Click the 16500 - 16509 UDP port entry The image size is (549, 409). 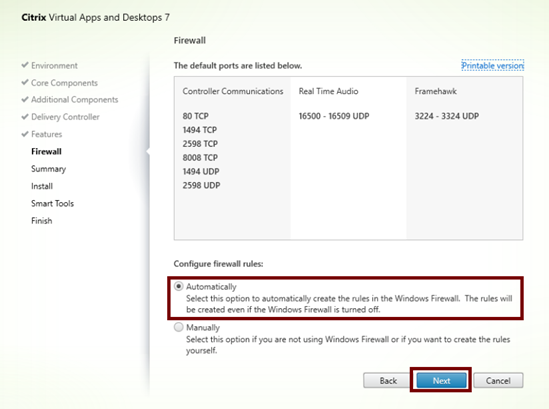click(x=334, y=116)
